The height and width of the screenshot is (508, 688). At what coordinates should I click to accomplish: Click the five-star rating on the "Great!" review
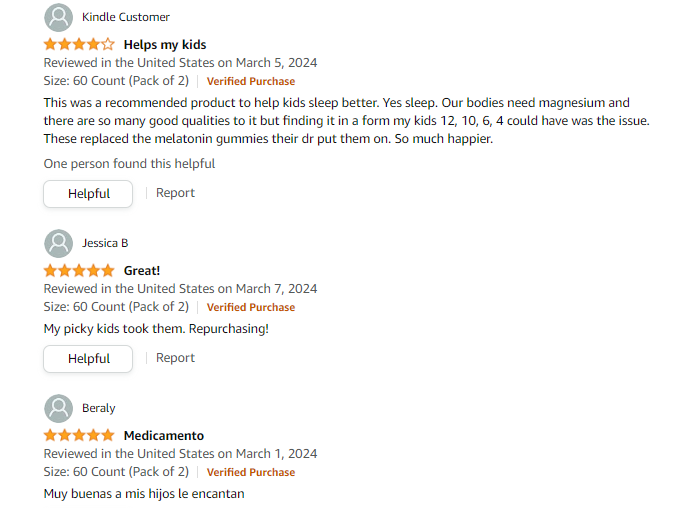point(79,271)
